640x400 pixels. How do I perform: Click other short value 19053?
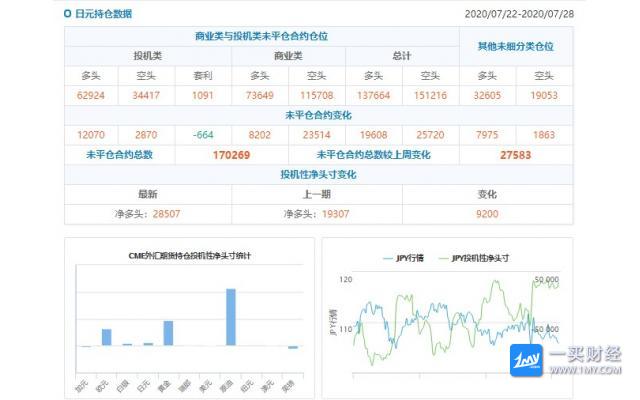pos(544,96)
